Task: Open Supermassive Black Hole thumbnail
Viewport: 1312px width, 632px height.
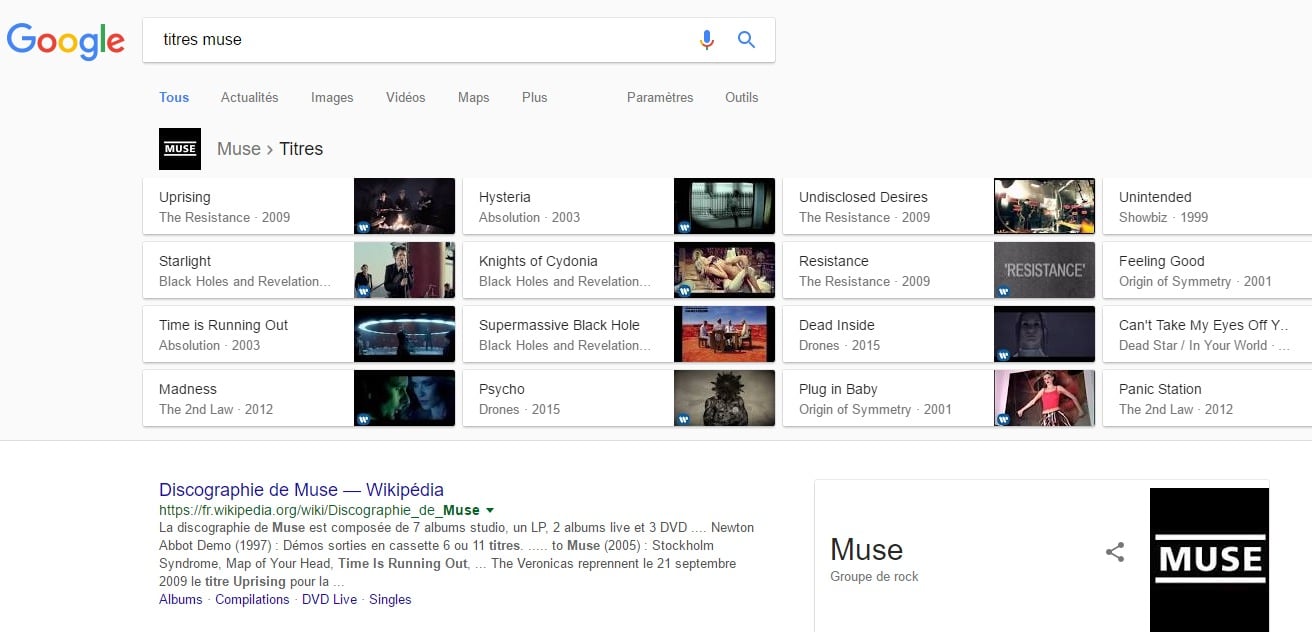Action: 724,334
